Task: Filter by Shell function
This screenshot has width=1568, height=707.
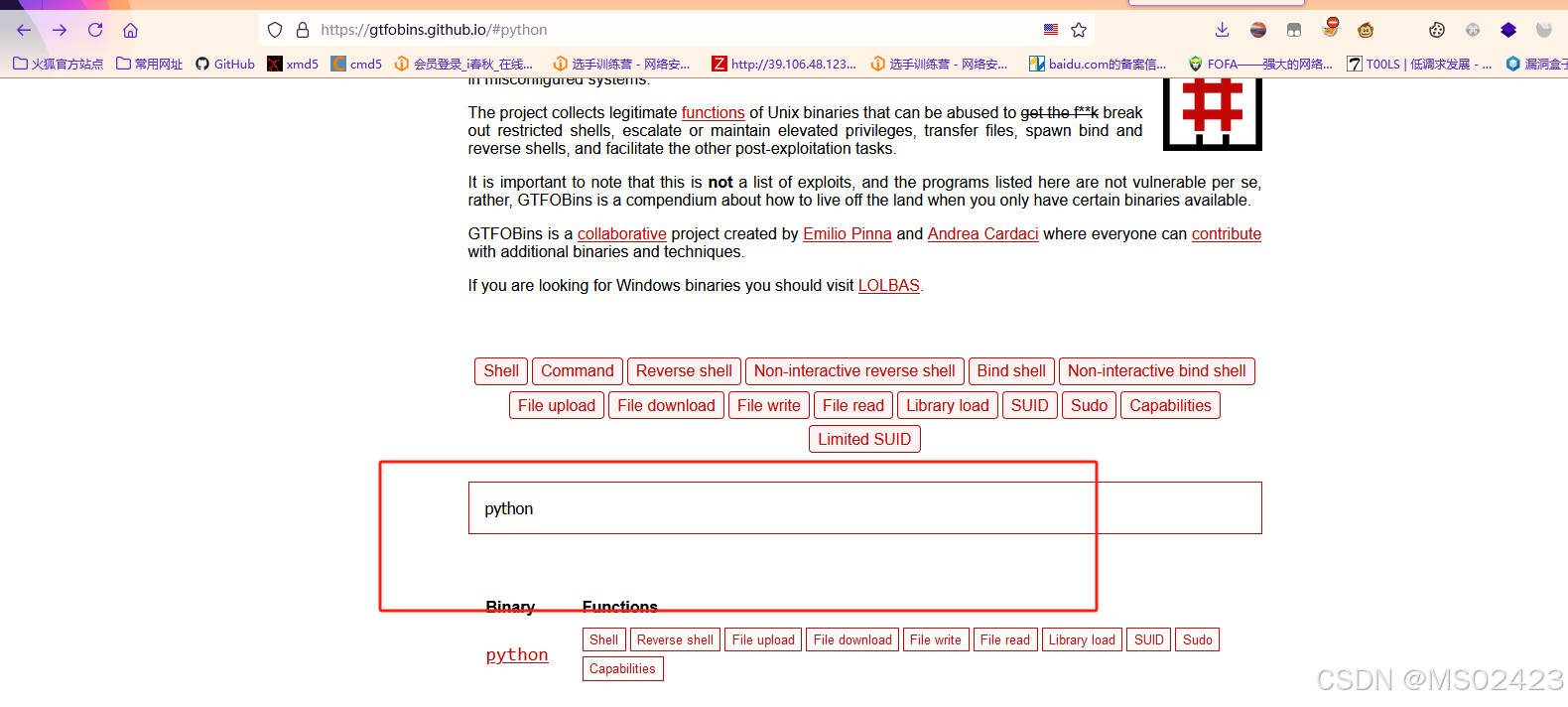Action: [x=501, y=371]
